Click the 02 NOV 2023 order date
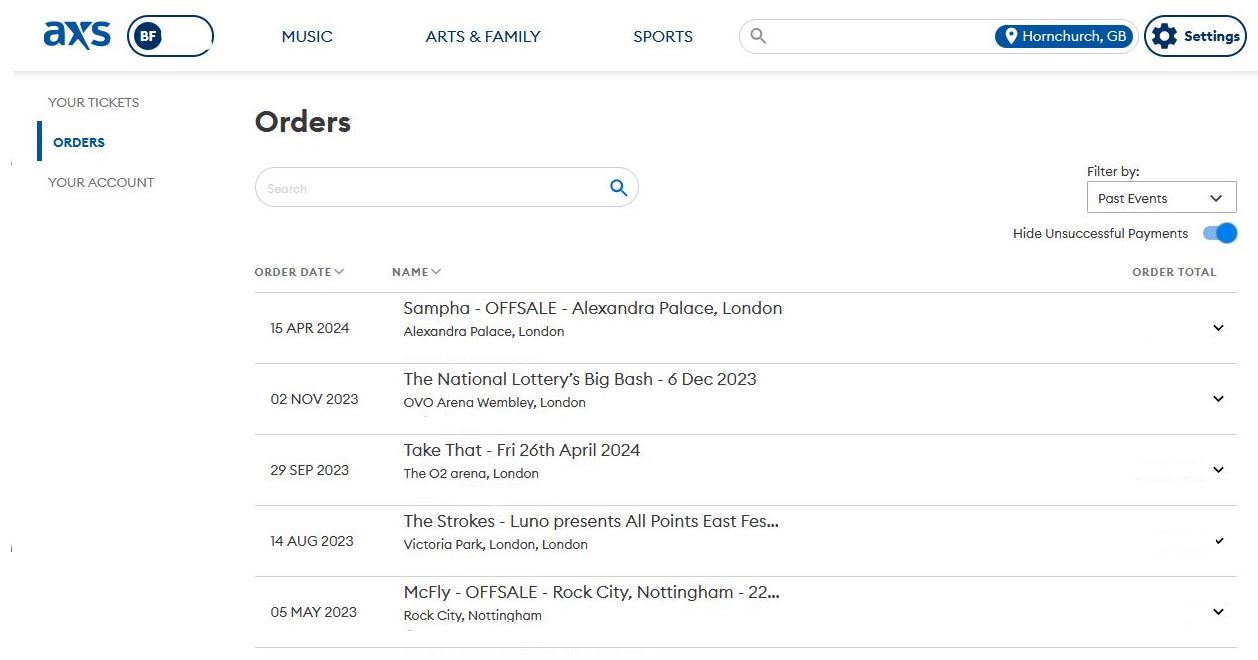 (x=314, y=399)
